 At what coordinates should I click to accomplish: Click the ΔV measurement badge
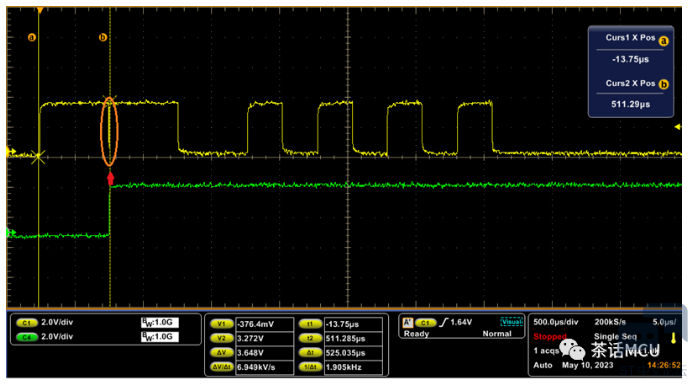click(x=221, y=353)
